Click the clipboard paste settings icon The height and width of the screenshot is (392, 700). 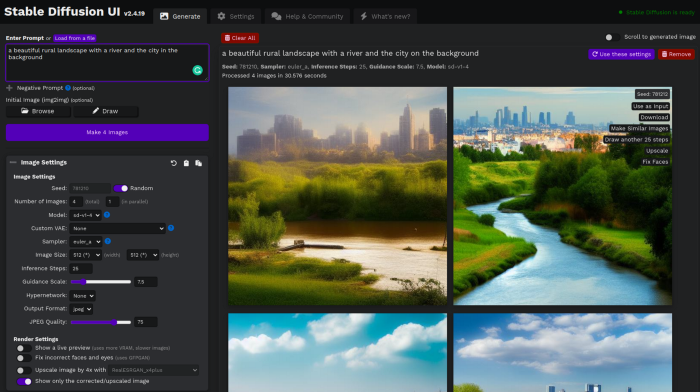pyautogui.click(x=186, y=163)
